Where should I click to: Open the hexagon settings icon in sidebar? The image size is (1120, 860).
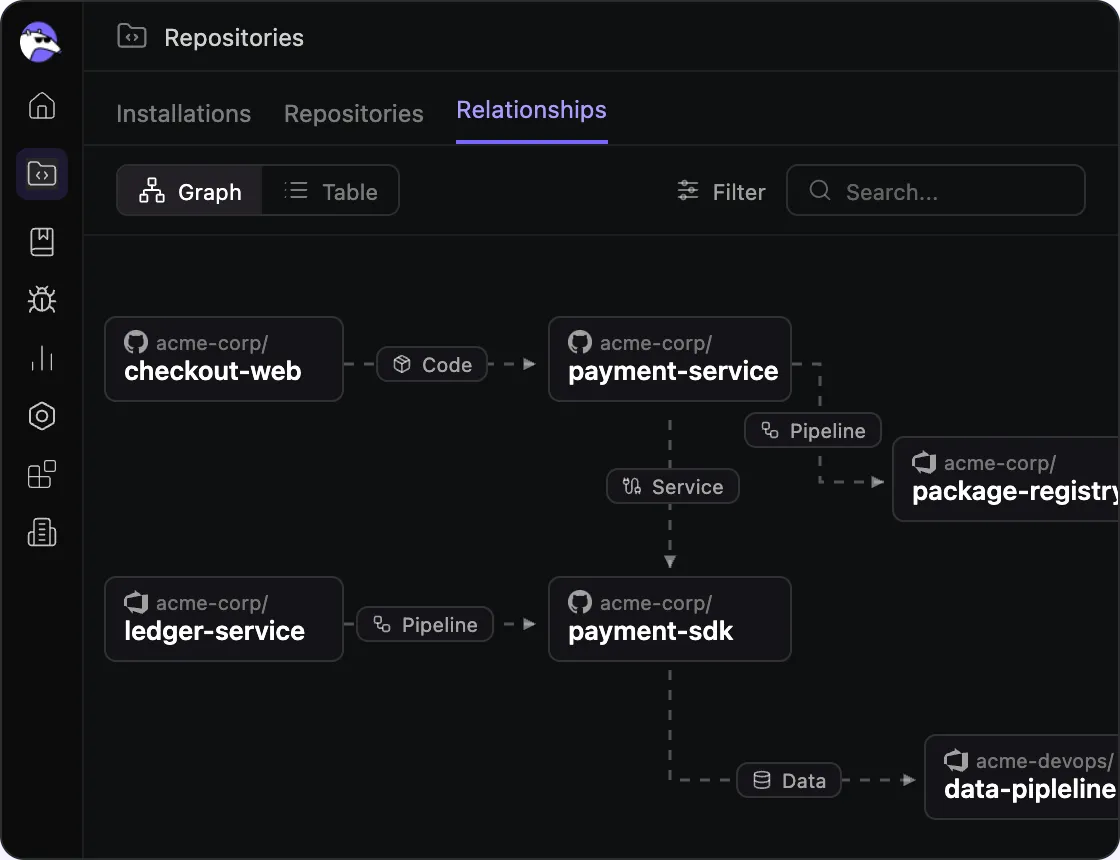tap(42, 416)
